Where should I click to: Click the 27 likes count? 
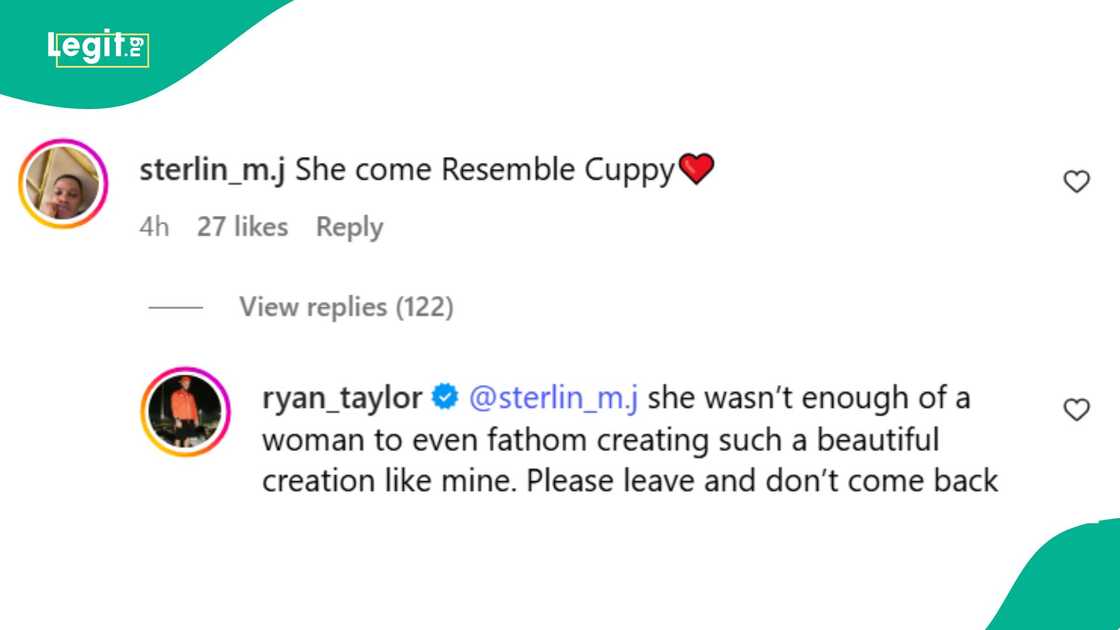point(243,227)
